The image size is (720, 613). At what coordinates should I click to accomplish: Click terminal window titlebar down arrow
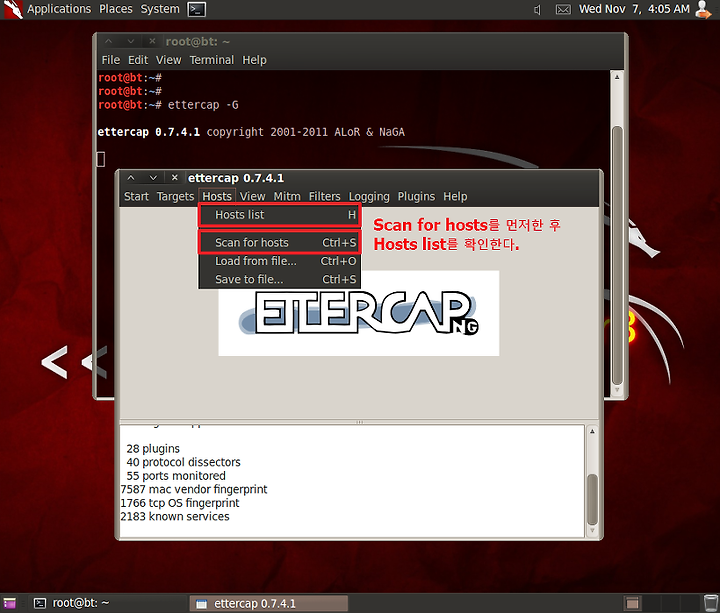click(131, 41)
